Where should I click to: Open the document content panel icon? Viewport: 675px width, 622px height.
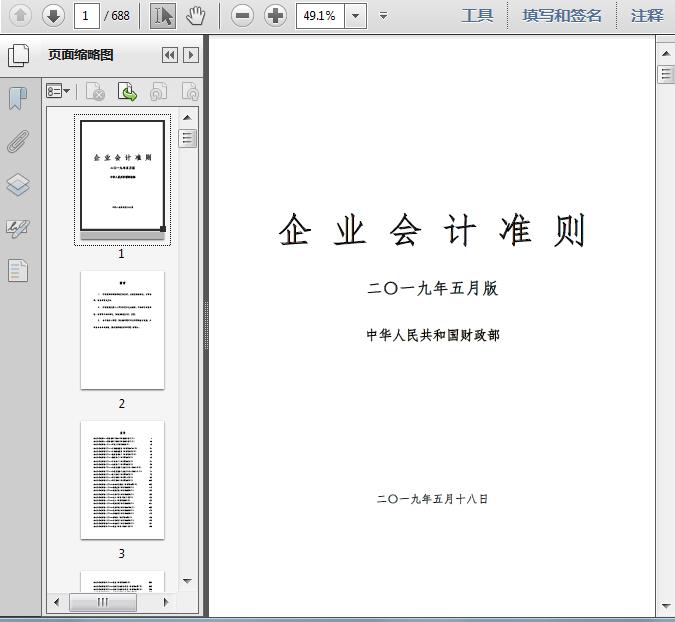(18, 271)
